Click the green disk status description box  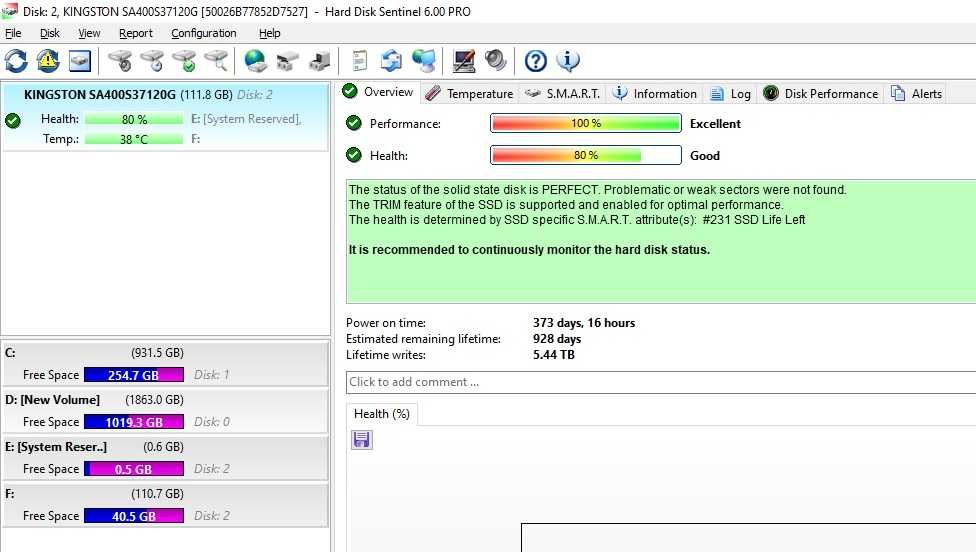(x=661, y=241)
